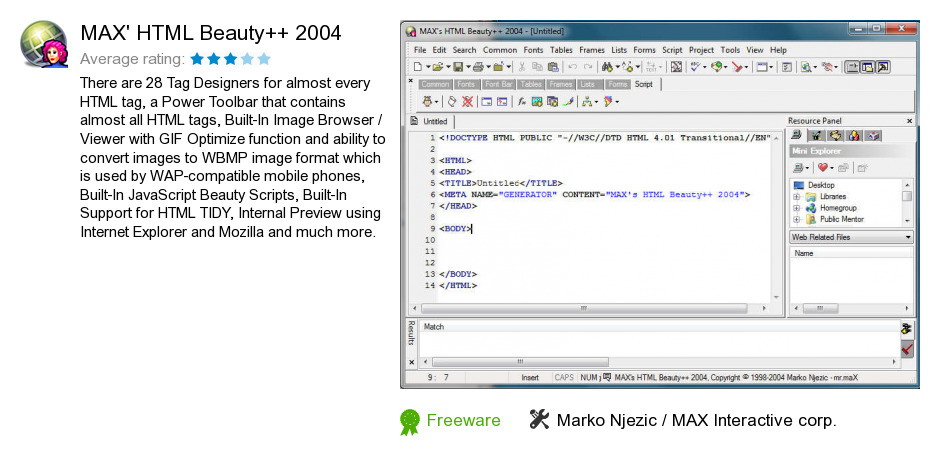Click the function fx icon
940x466 pixels.
tap(522, 101)
